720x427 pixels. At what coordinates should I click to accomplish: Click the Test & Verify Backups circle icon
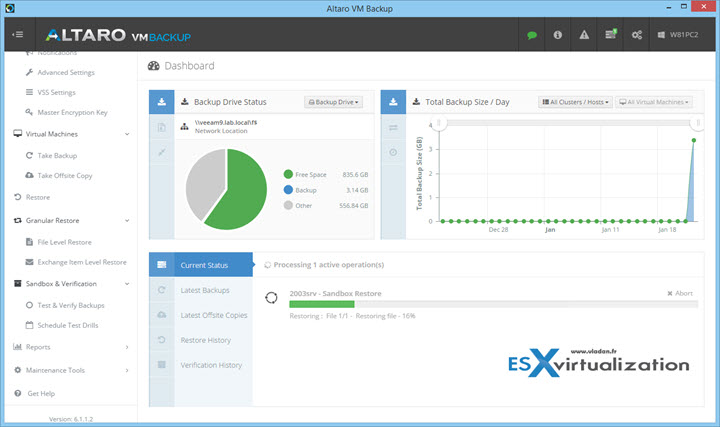[x=29, y=305]
